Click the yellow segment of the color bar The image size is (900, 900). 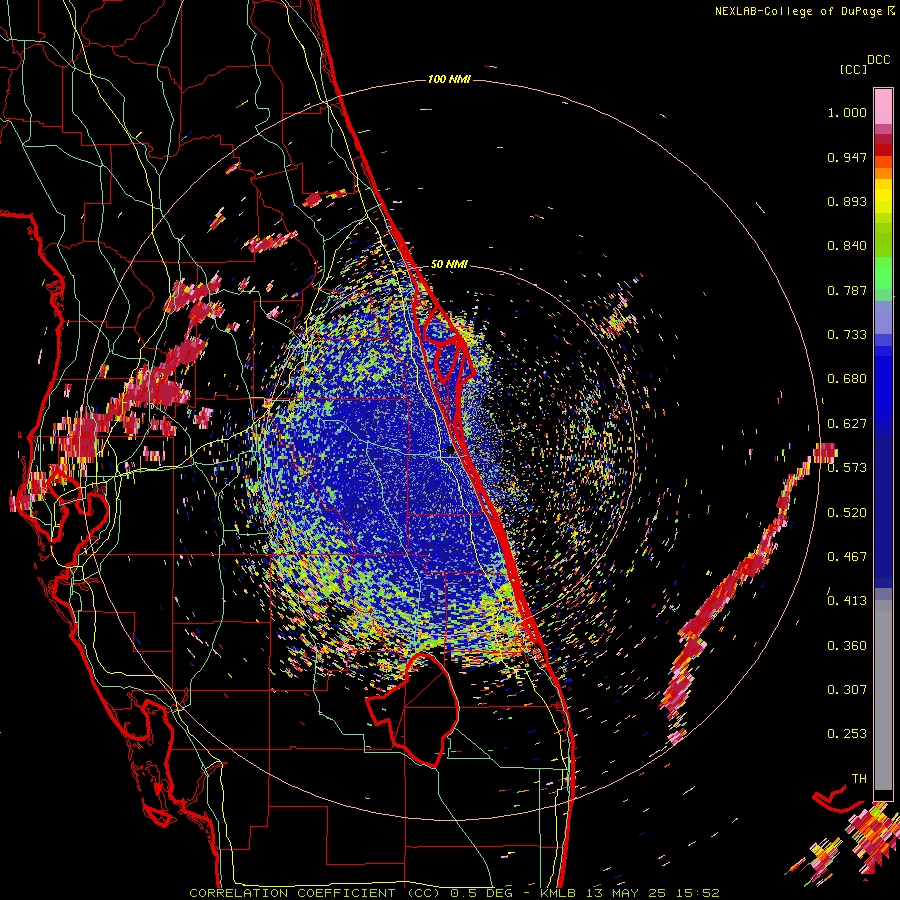[x=883, y=196]
